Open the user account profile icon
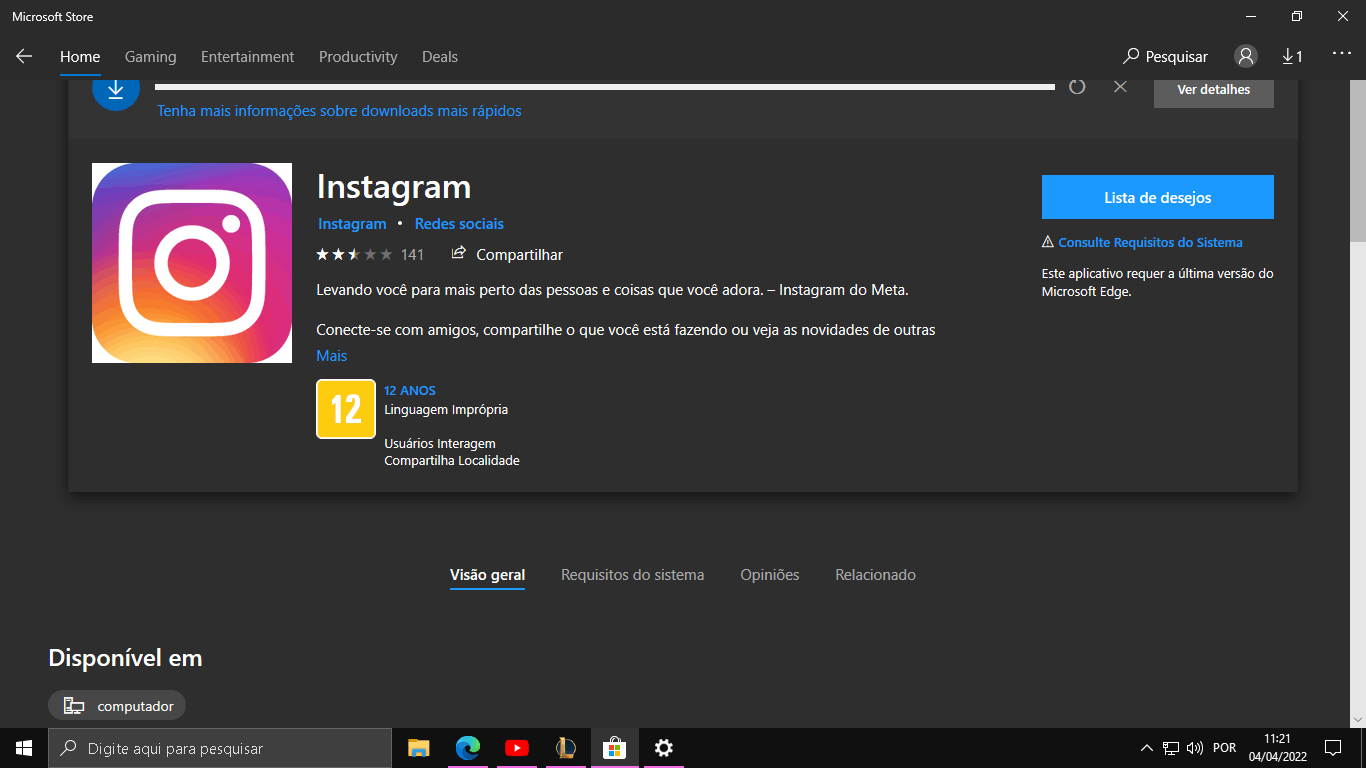1366x768 pixels. point(1245,57)
